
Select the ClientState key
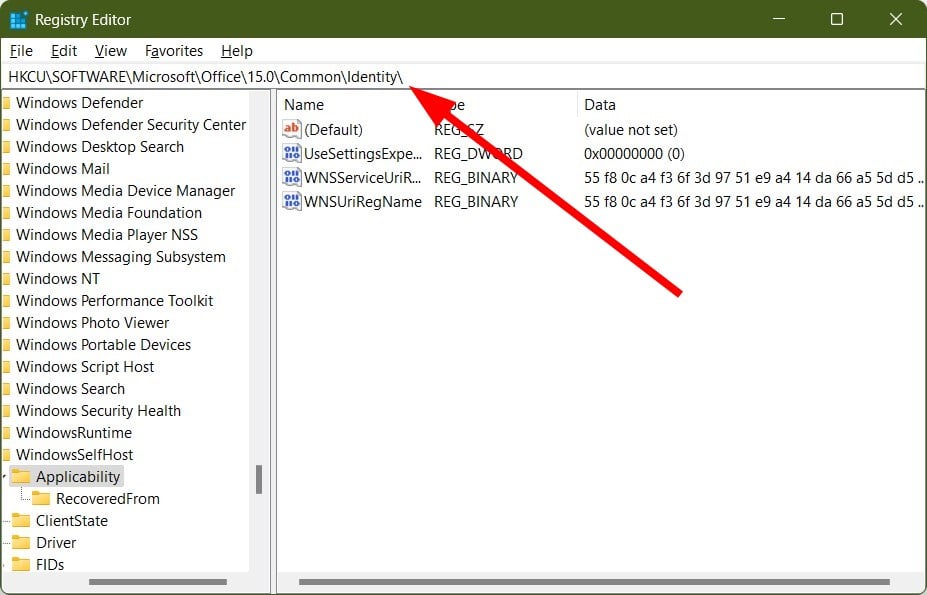(72, 520)
